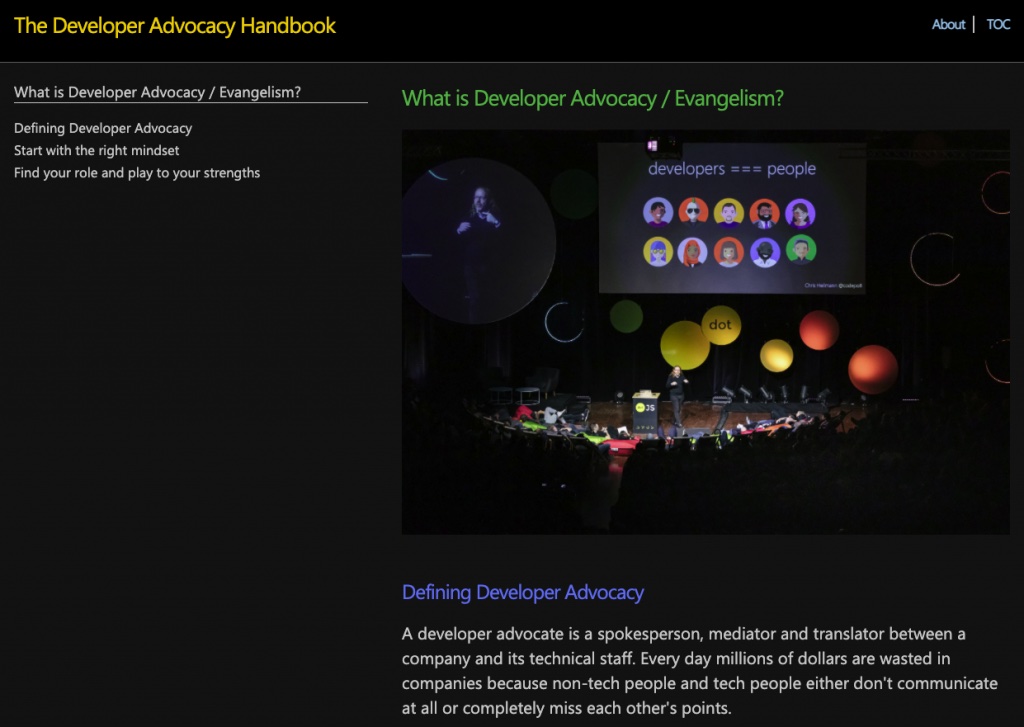Click the bearded avatar on orange background

[x=764, y=213]
